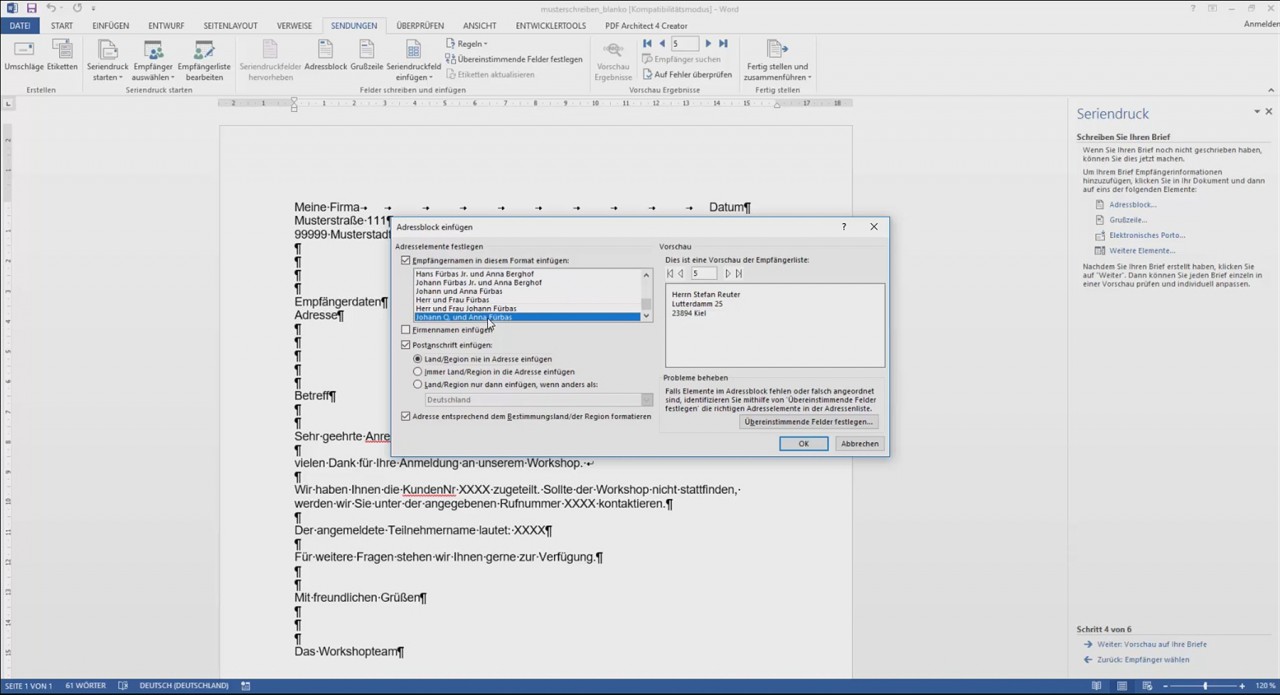Screen dimensions: 1280x695
Task: Toggle Vorschau Ergebnisse in the ribbon
Action: point(613,57)
